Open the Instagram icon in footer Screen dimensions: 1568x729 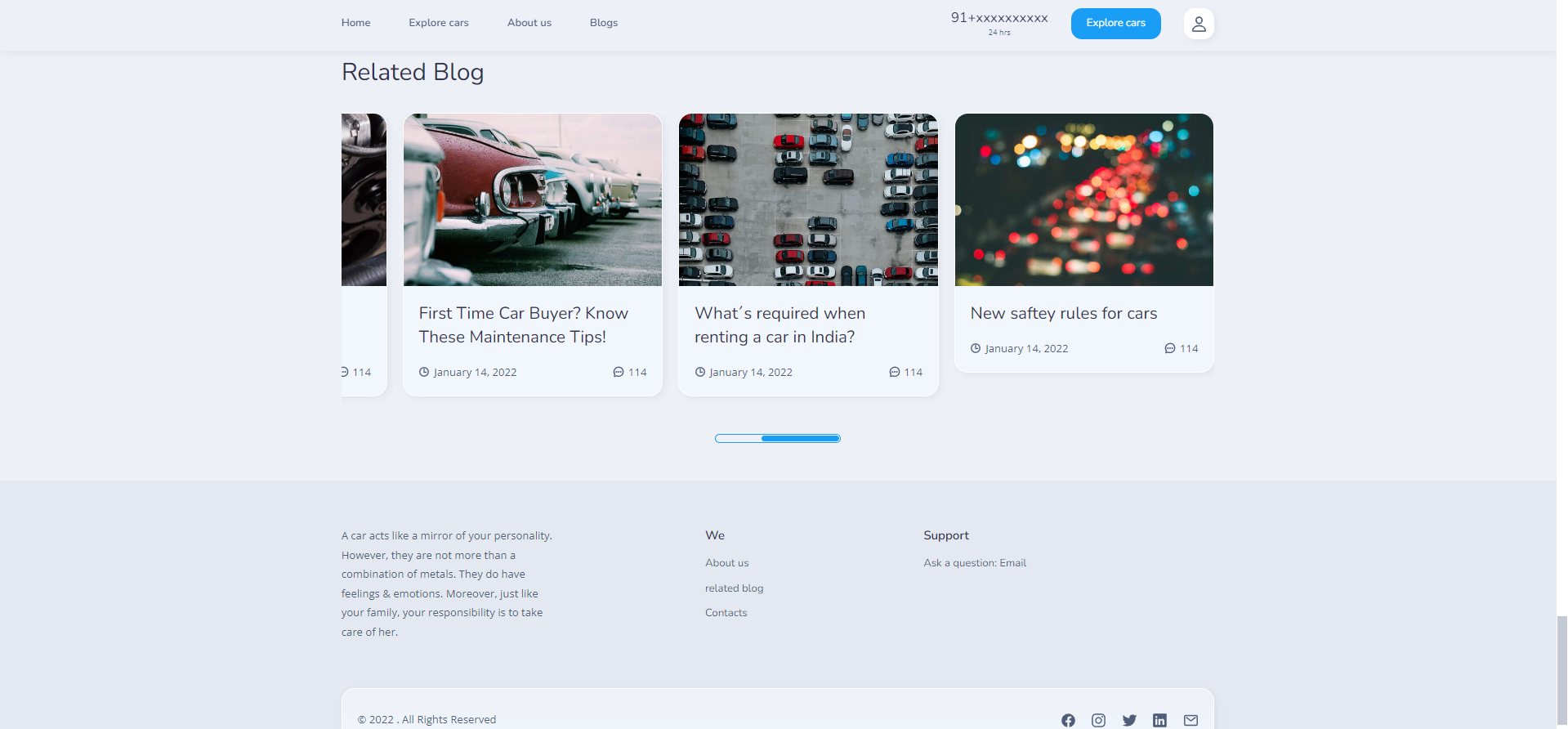click(x=1098, y=720)
